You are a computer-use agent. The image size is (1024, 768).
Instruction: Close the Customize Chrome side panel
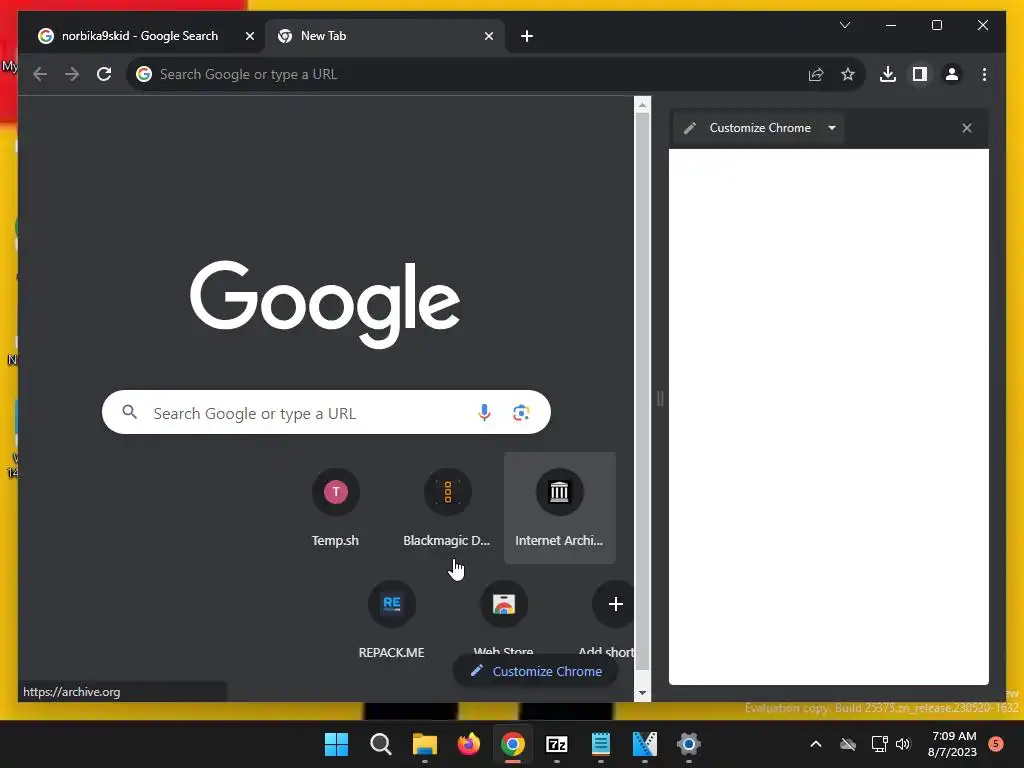click(x=967, y=128)
